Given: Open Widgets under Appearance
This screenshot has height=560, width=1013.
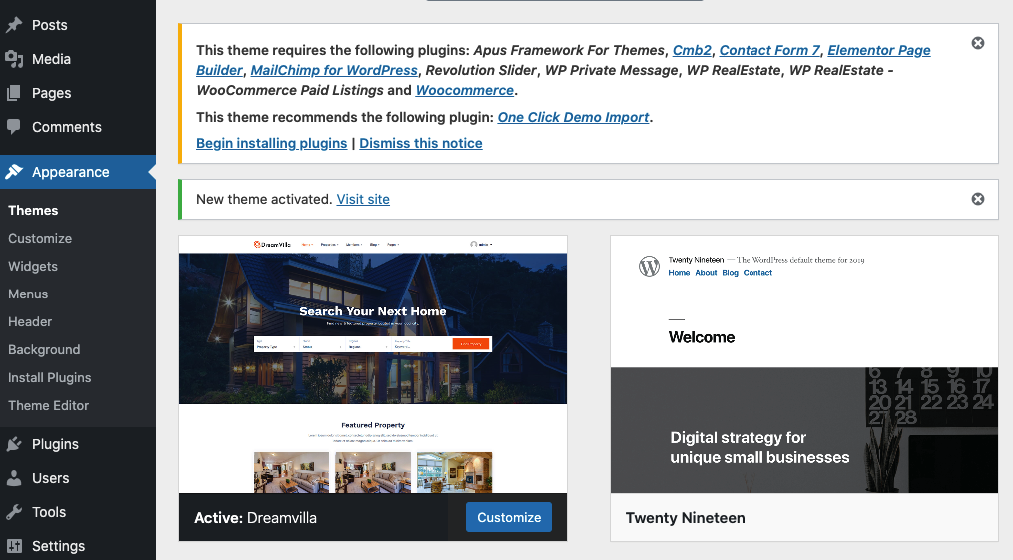Looking at the screenshot, I should 33,266.
